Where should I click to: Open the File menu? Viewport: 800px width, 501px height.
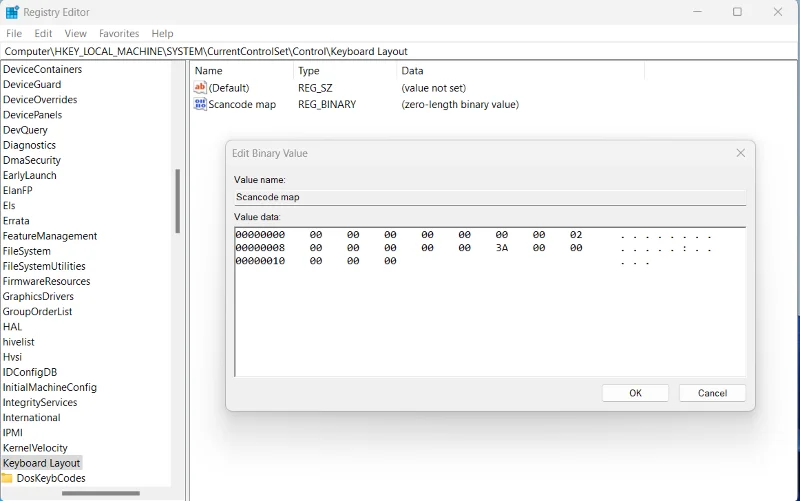[14, 33]
